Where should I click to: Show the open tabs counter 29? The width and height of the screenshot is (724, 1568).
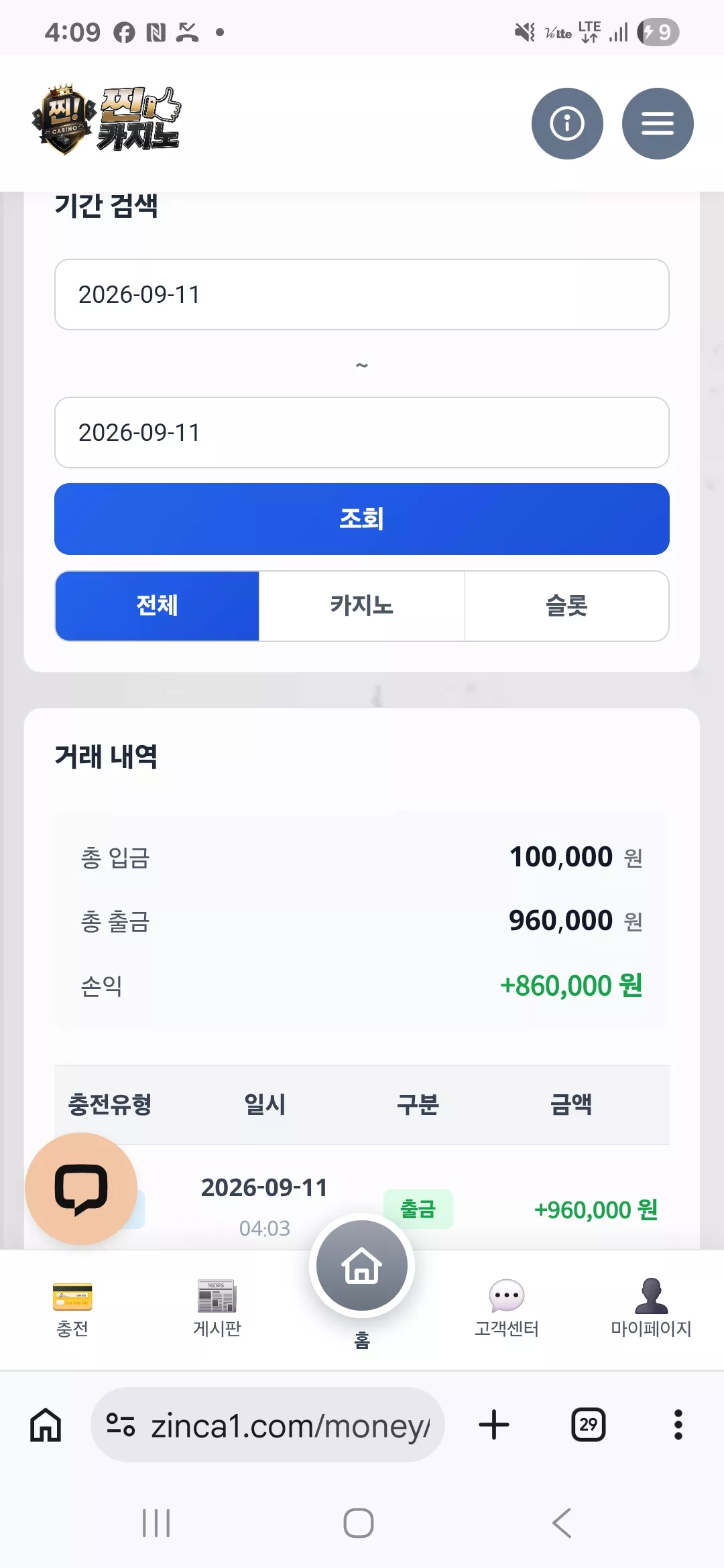tap(588, 1425)
